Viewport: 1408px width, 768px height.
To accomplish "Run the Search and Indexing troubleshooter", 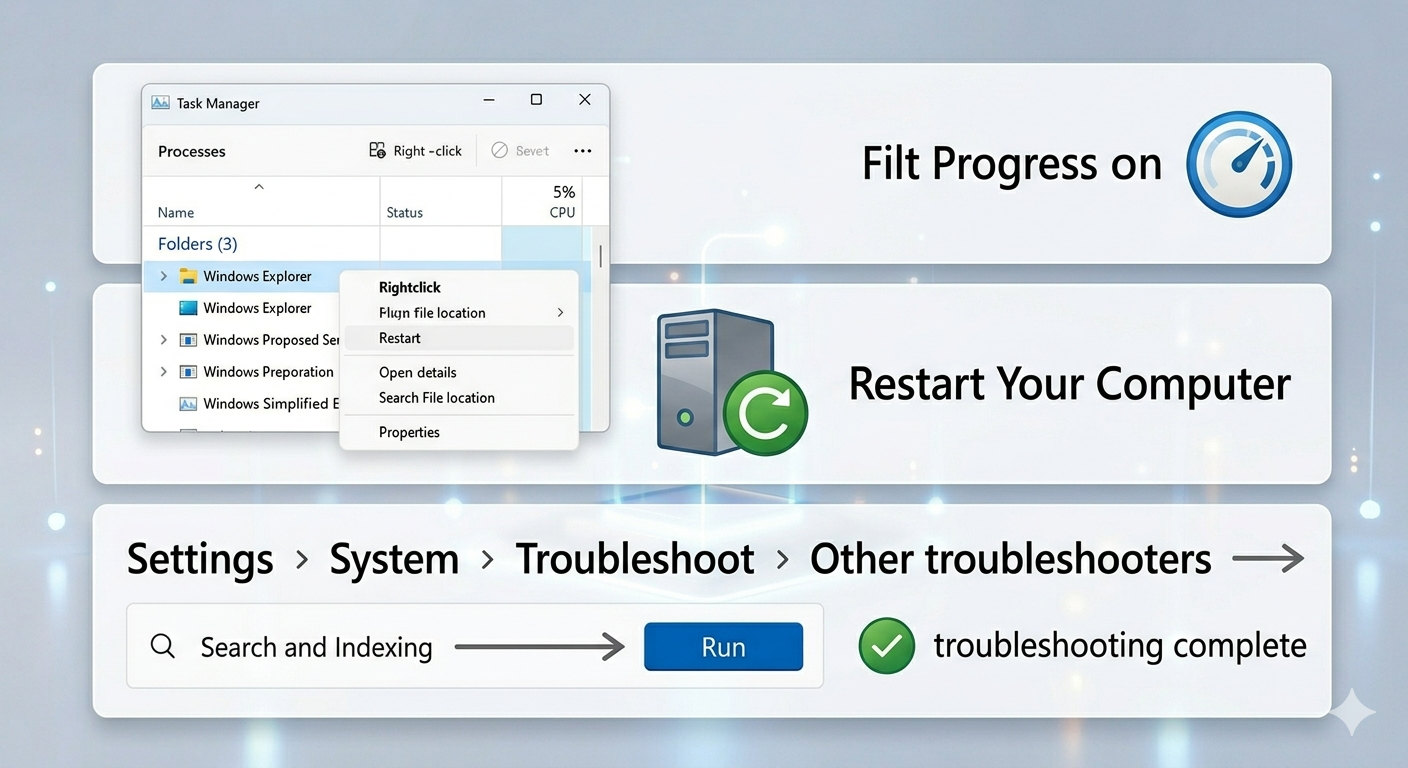I will pyautogui.click(x=723, y=646).
